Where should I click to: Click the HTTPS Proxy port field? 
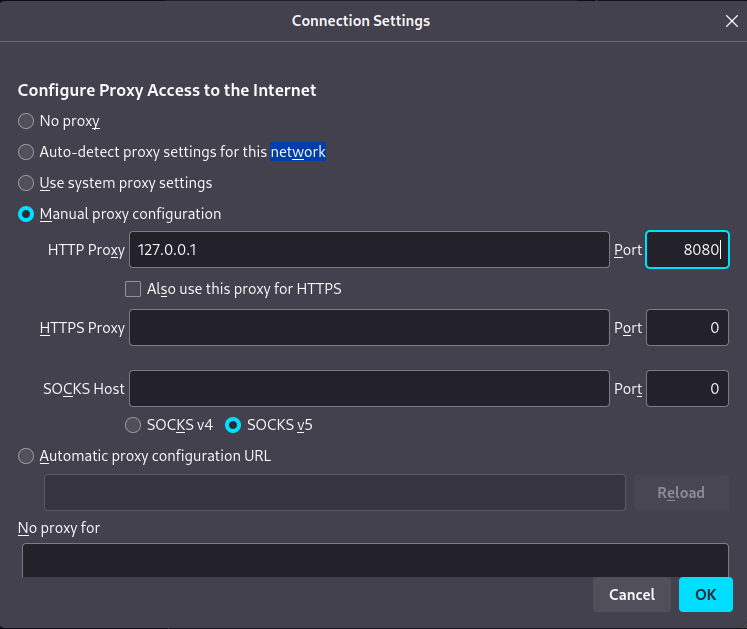(687, 328)
